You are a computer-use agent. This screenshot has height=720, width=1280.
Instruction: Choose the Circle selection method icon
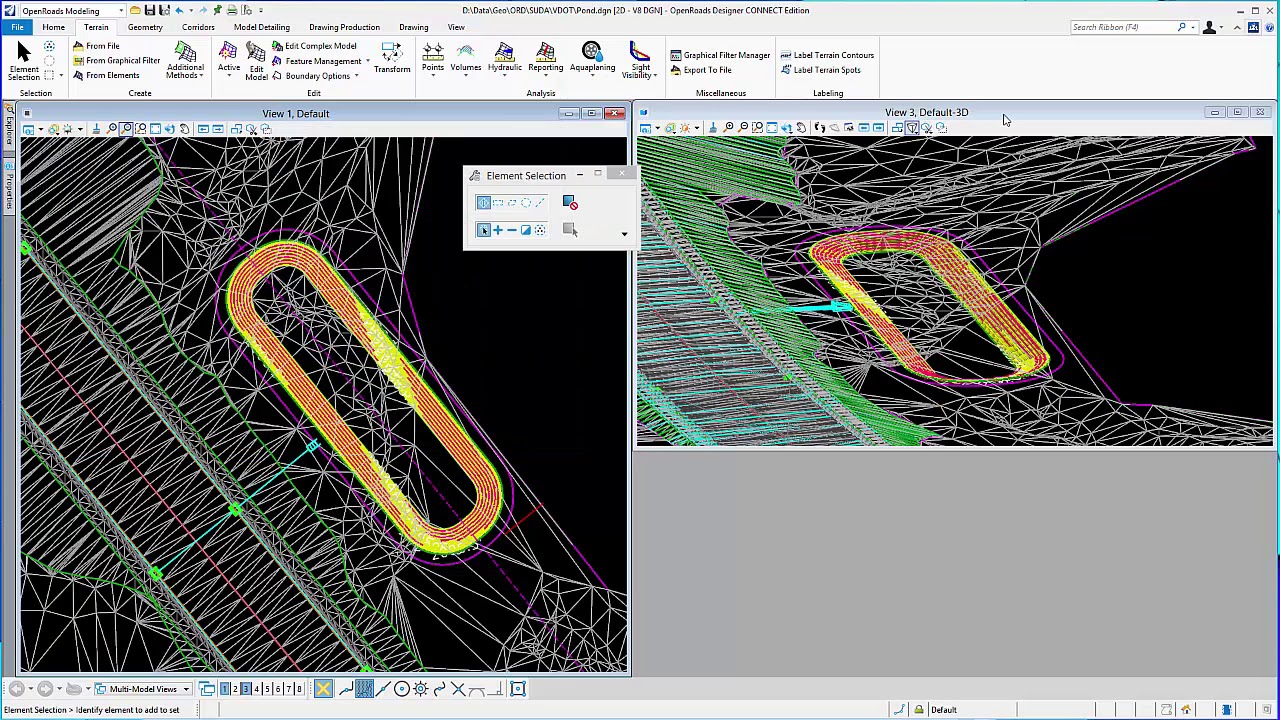tap(525, 203)
